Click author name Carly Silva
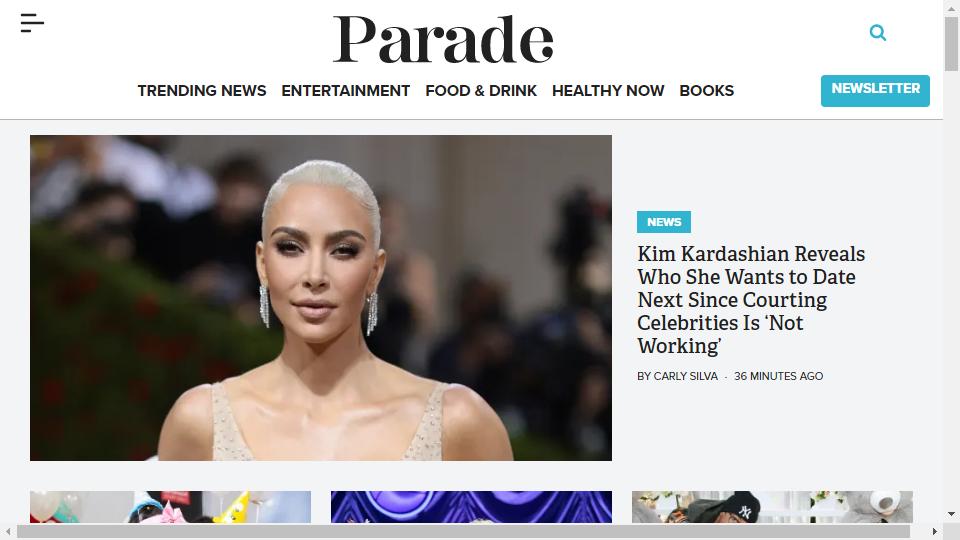The width and height of the screenshot is (960, 540). pos(685,376)
